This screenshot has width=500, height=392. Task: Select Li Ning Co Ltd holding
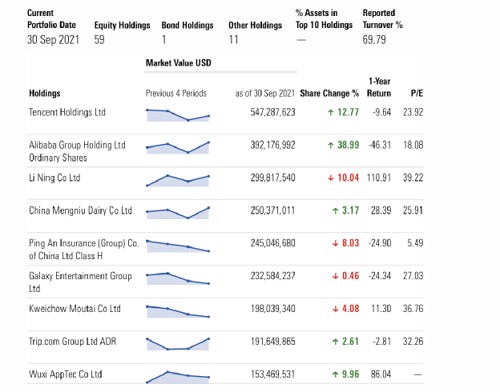click(55, 178)
